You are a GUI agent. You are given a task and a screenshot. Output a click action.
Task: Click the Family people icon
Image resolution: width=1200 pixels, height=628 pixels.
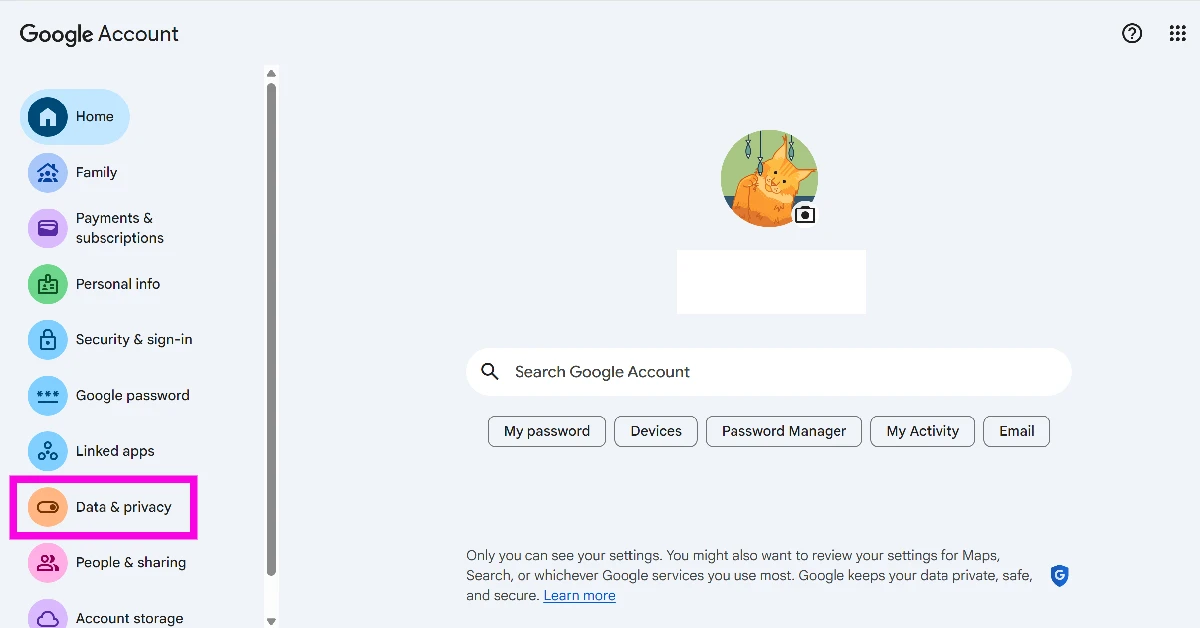(47, 173)
